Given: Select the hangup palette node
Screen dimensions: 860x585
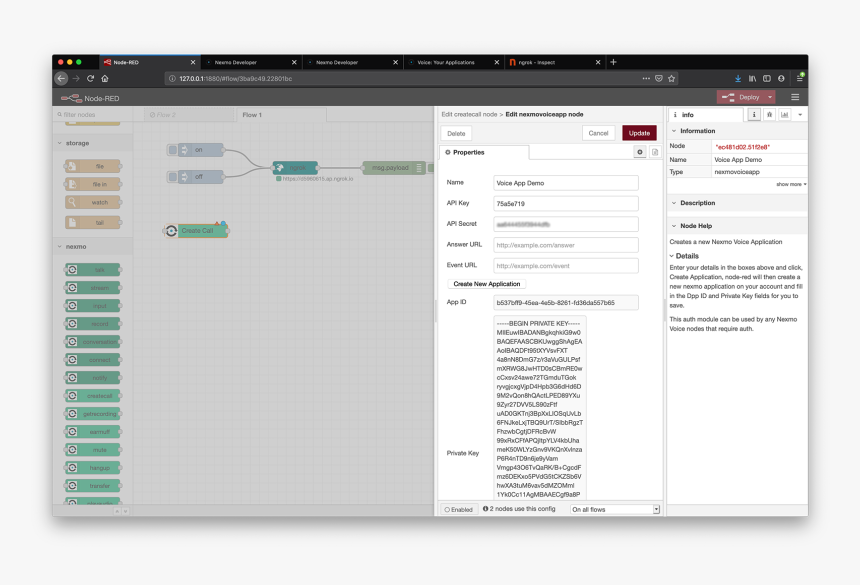Looking at the screenshot, I should 93,468.
